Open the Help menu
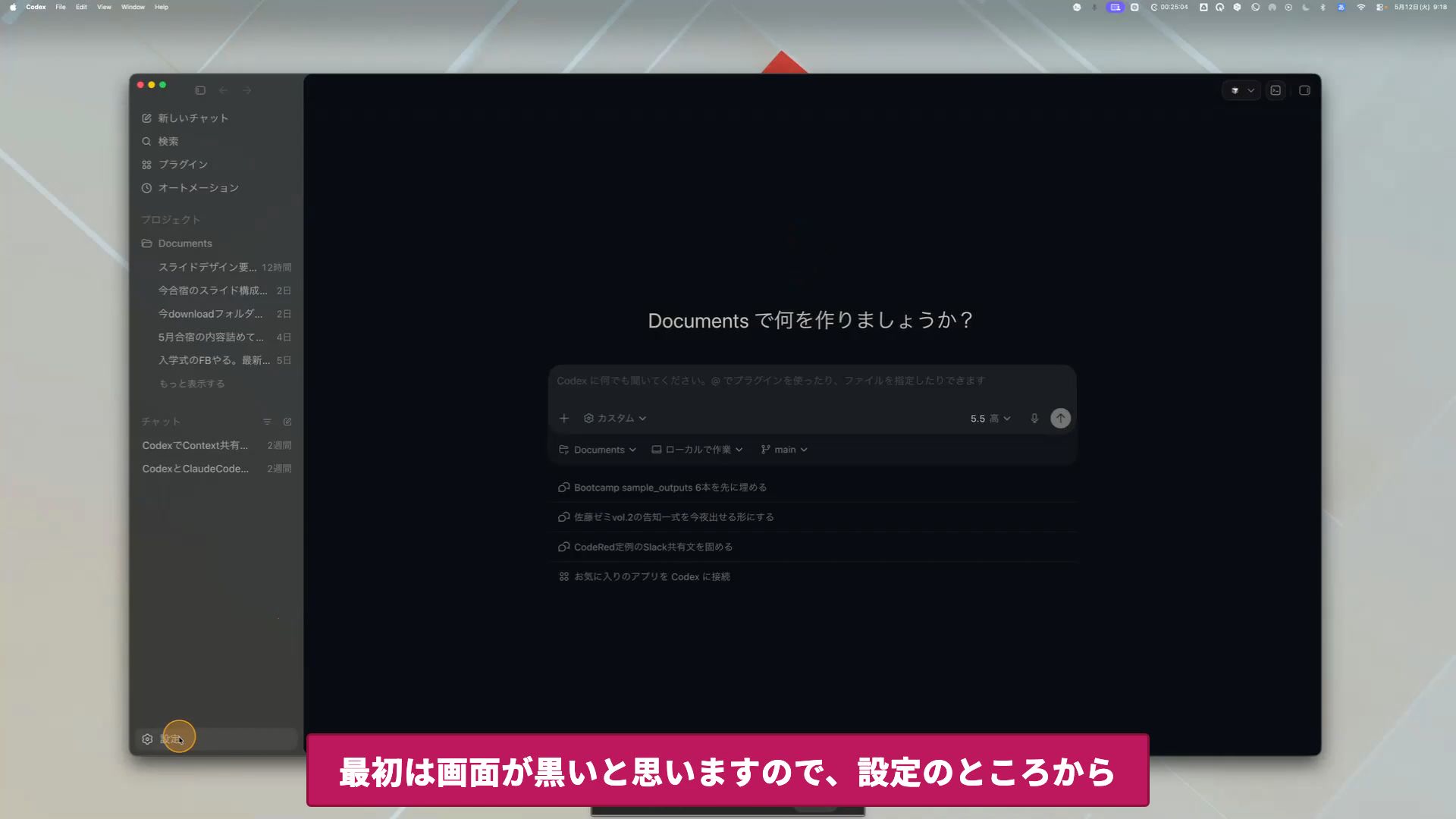 click(x=162, y=7)
